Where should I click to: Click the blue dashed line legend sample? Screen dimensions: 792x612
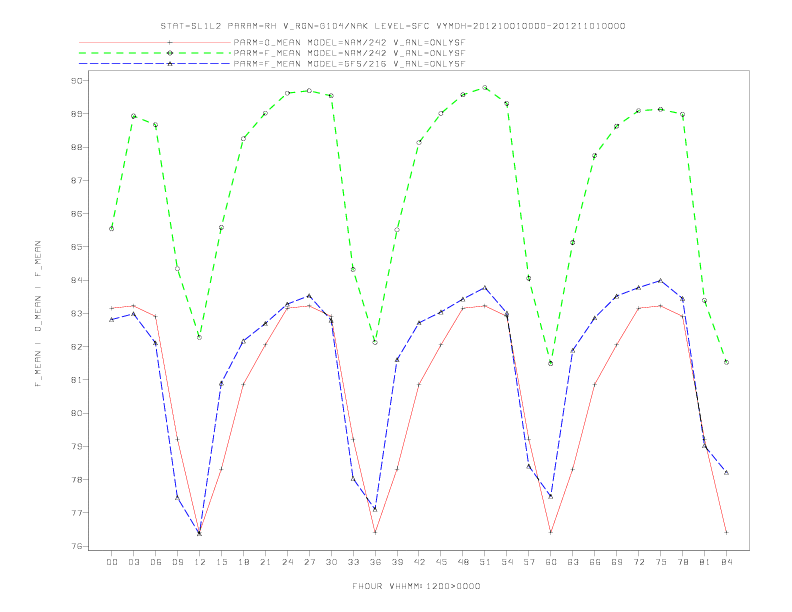point(155,64)
